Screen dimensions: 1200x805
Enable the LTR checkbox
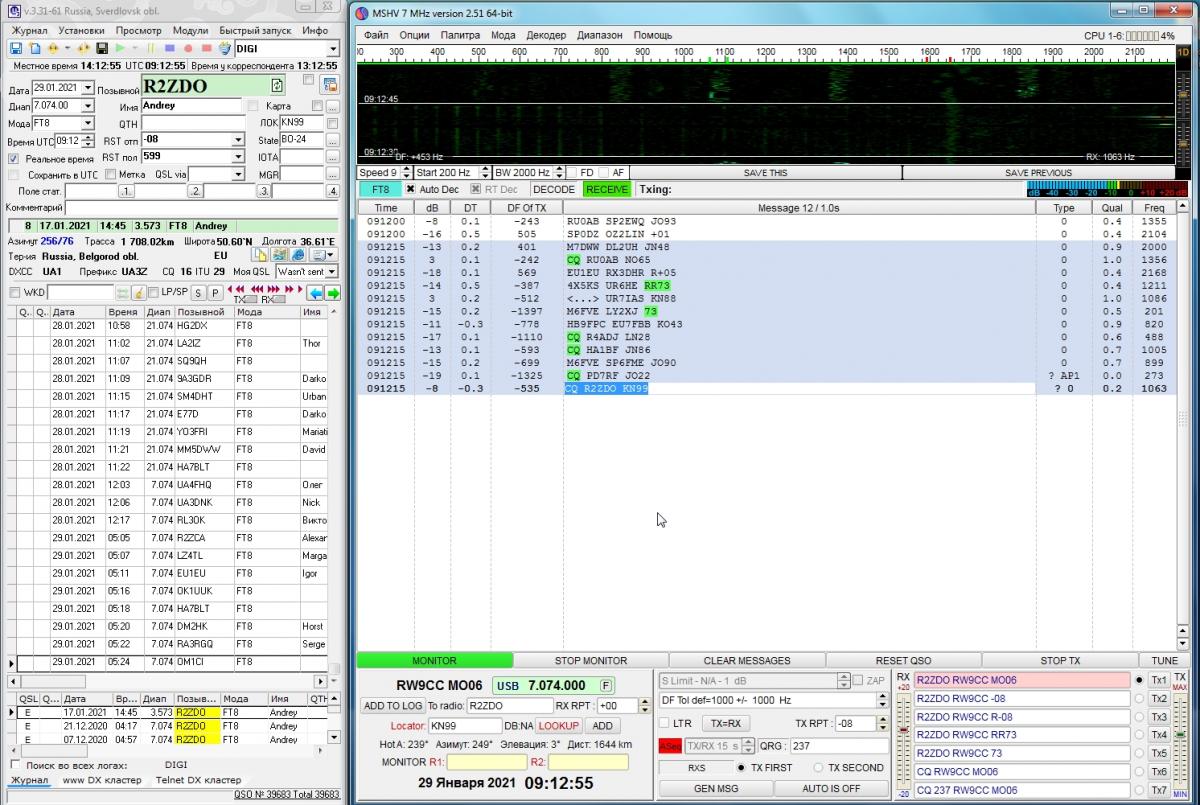coord(664,723)
